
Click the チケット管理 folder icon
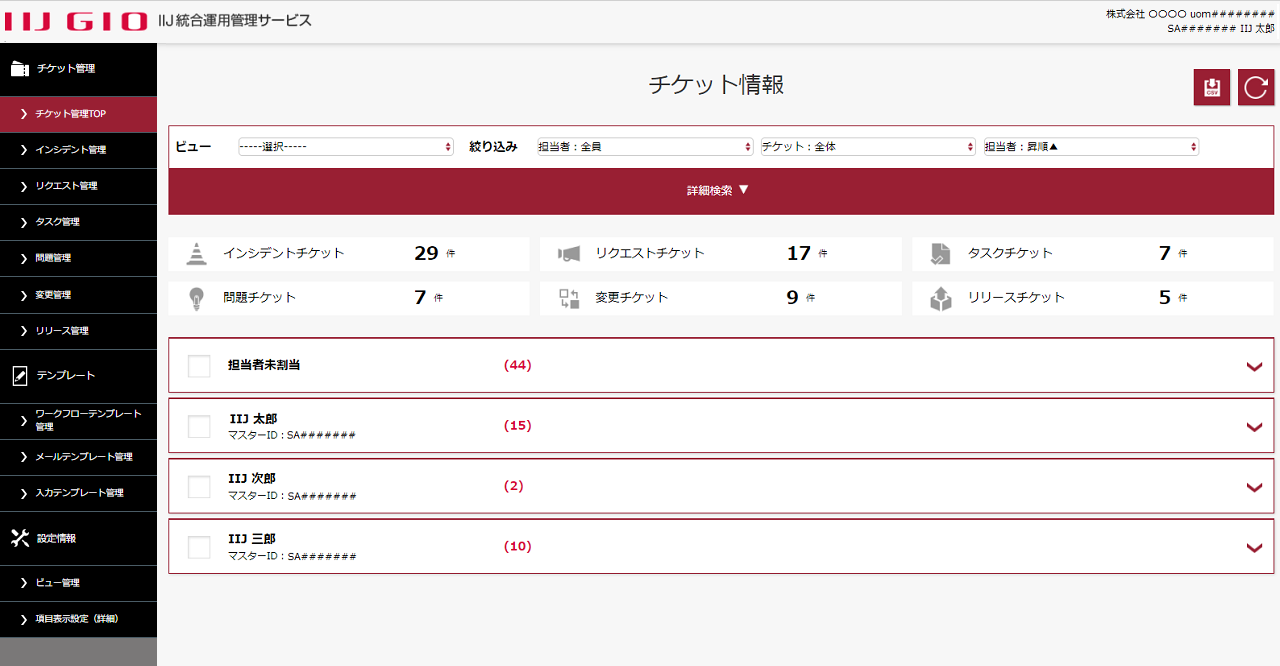pyautogui.click(x=20, y=69)
